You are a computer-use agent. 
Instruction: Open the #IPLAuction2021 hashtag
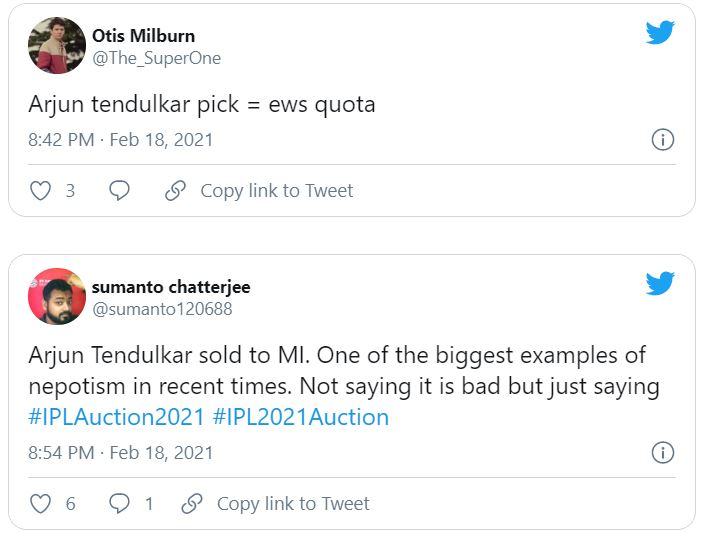pyautogui.click(x=116, y=416)
